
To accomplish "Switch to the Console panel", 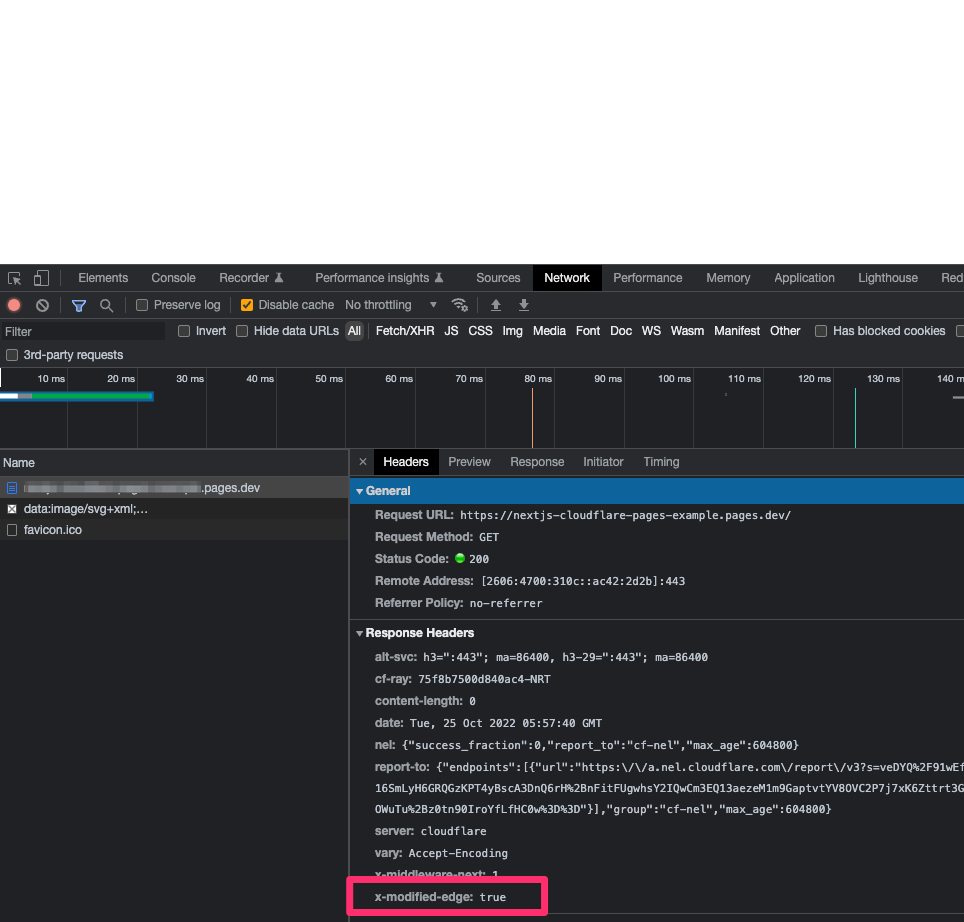I will click(x=173, y=278).
